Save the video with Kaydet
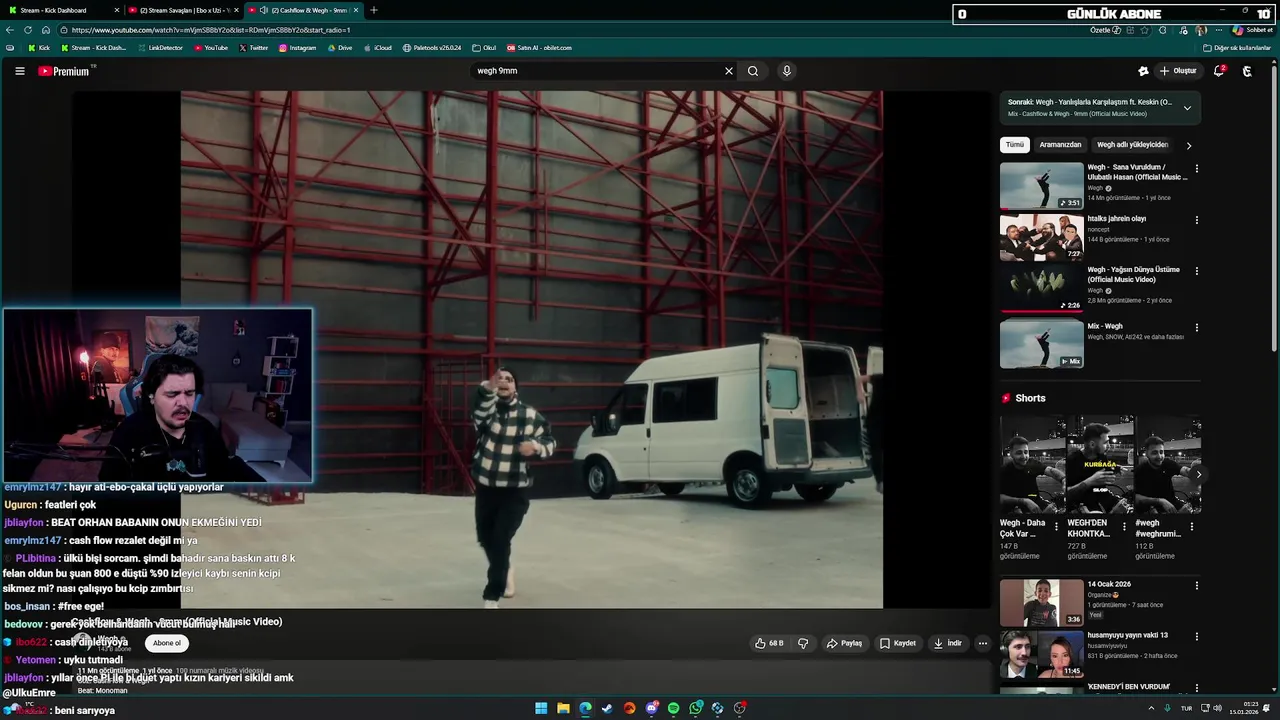The width and height of the screenshot is (1280, 720). 897,643
